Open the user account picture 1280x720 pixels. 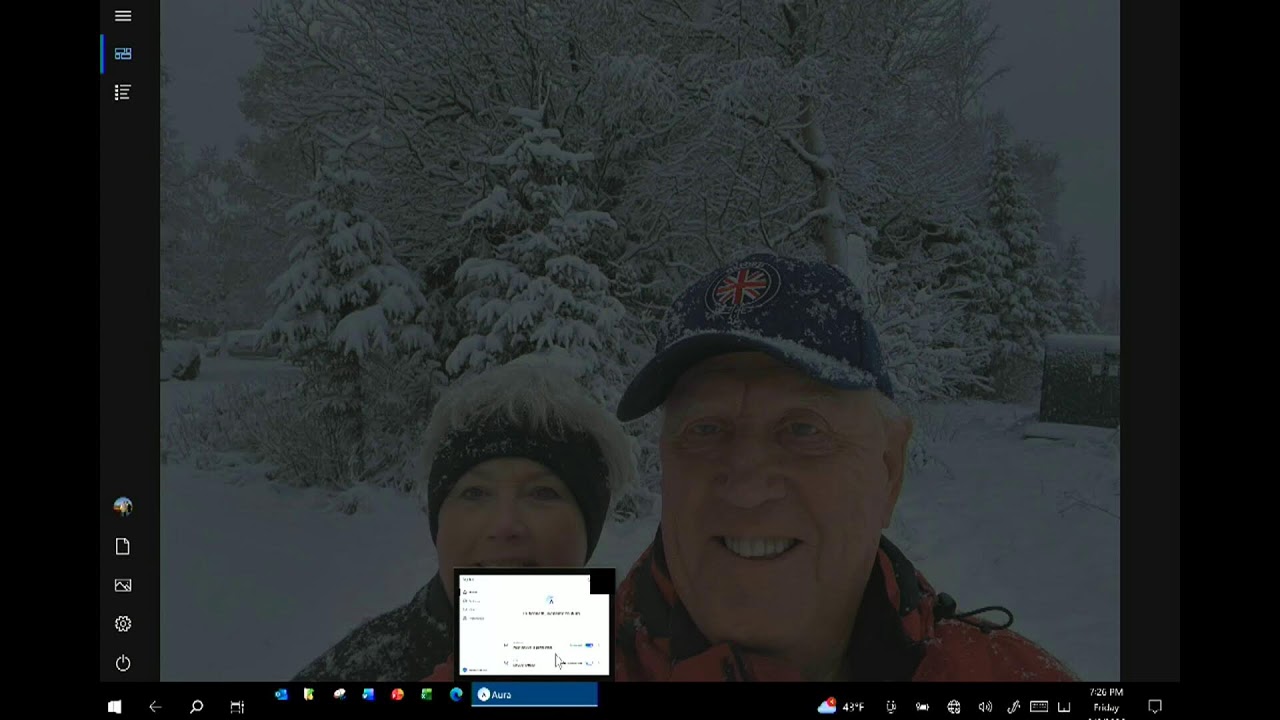123,507
